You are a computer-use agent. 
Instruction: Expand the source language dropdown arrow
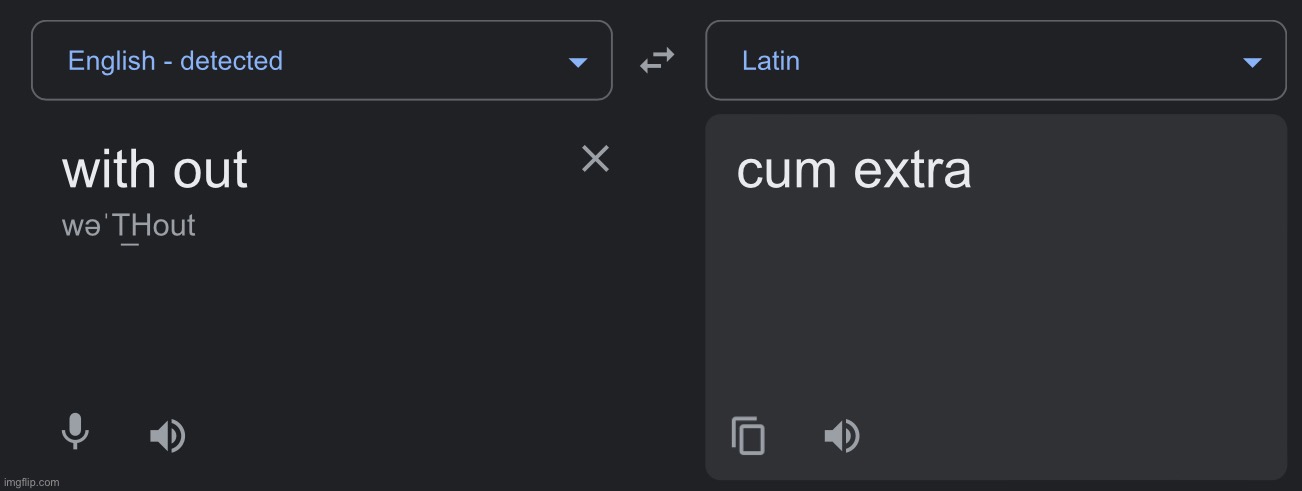[577, 62]
